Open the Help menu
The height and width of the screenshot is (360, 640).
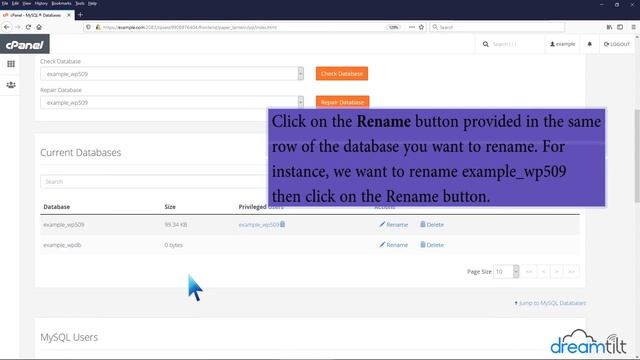click(x=93, y=3)
